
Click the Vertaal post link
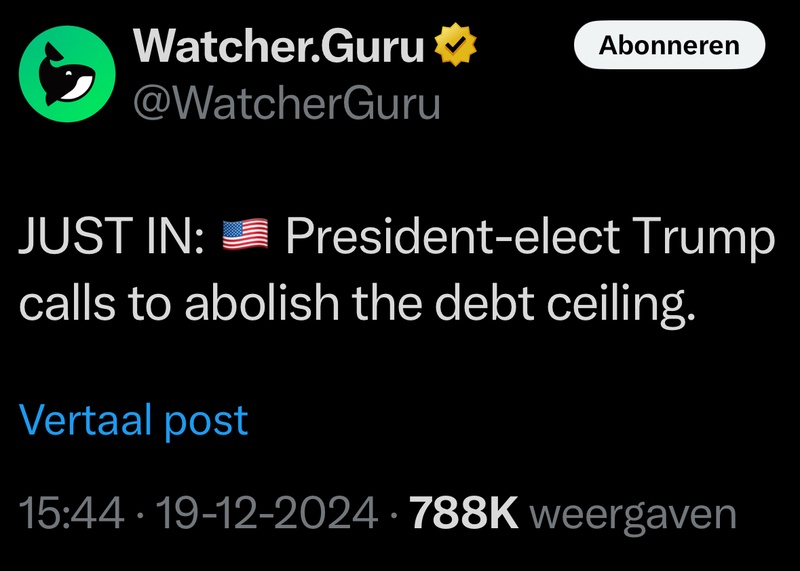coord(133,421)
